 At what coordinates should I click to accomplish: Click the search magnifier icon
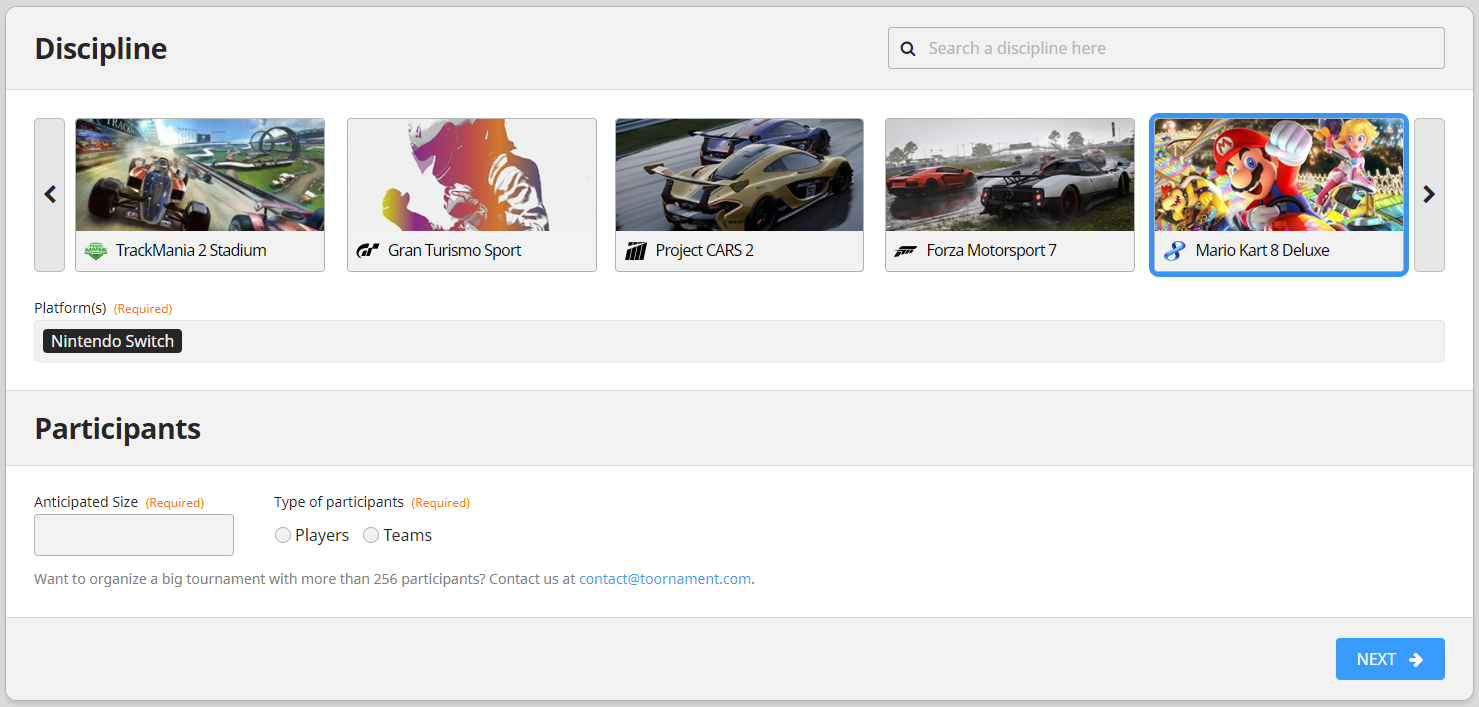(x=908, y=48)
